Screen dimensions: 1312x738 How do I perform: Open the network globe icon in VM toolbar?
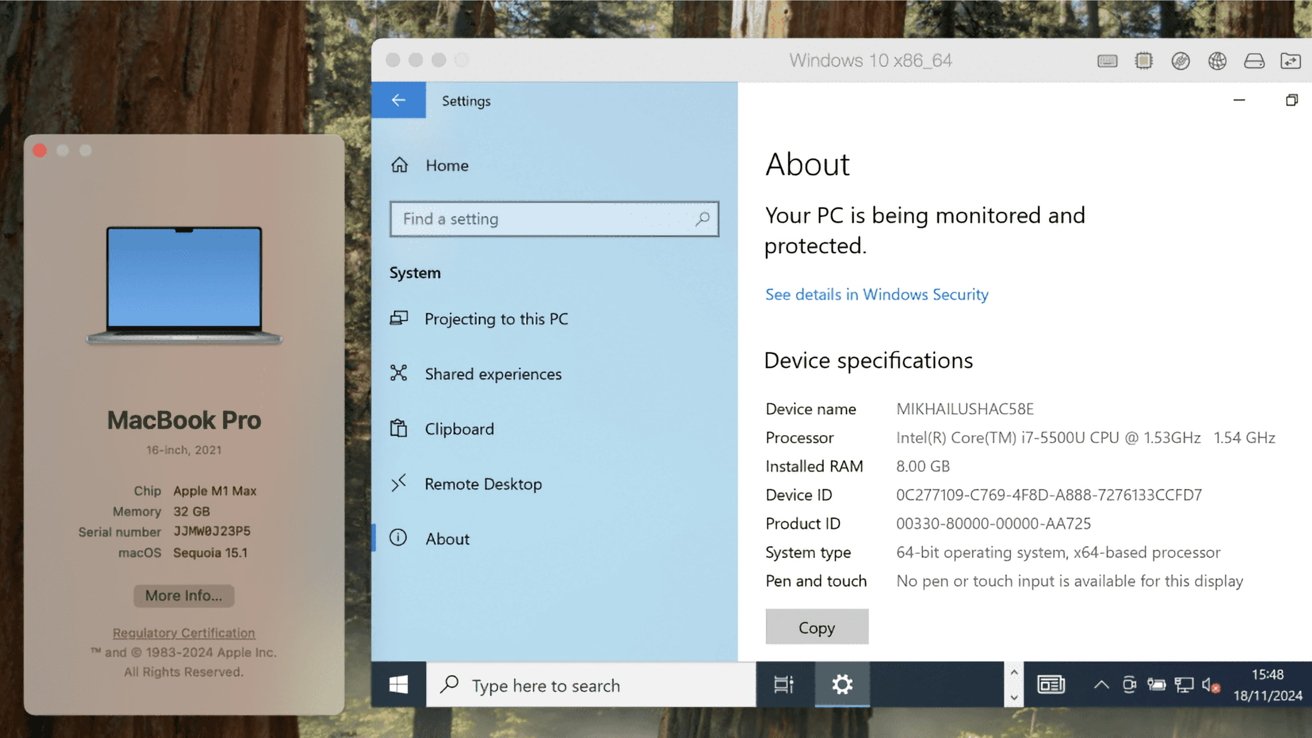coord(1217,61)
